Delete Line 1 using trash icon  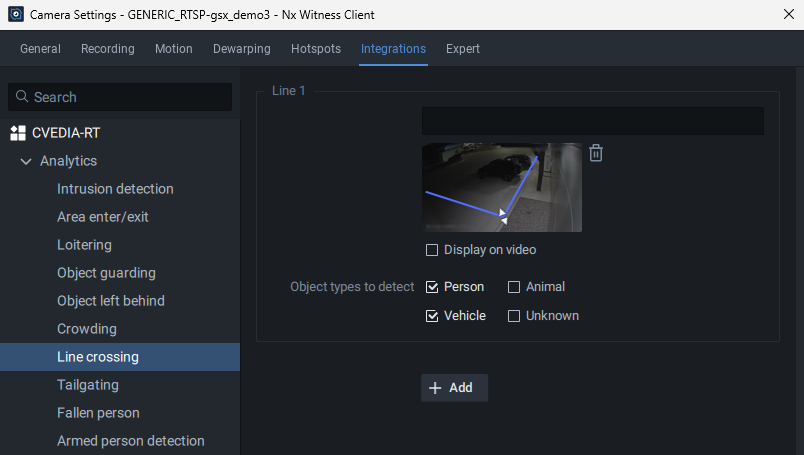click(x=596, y=153)
